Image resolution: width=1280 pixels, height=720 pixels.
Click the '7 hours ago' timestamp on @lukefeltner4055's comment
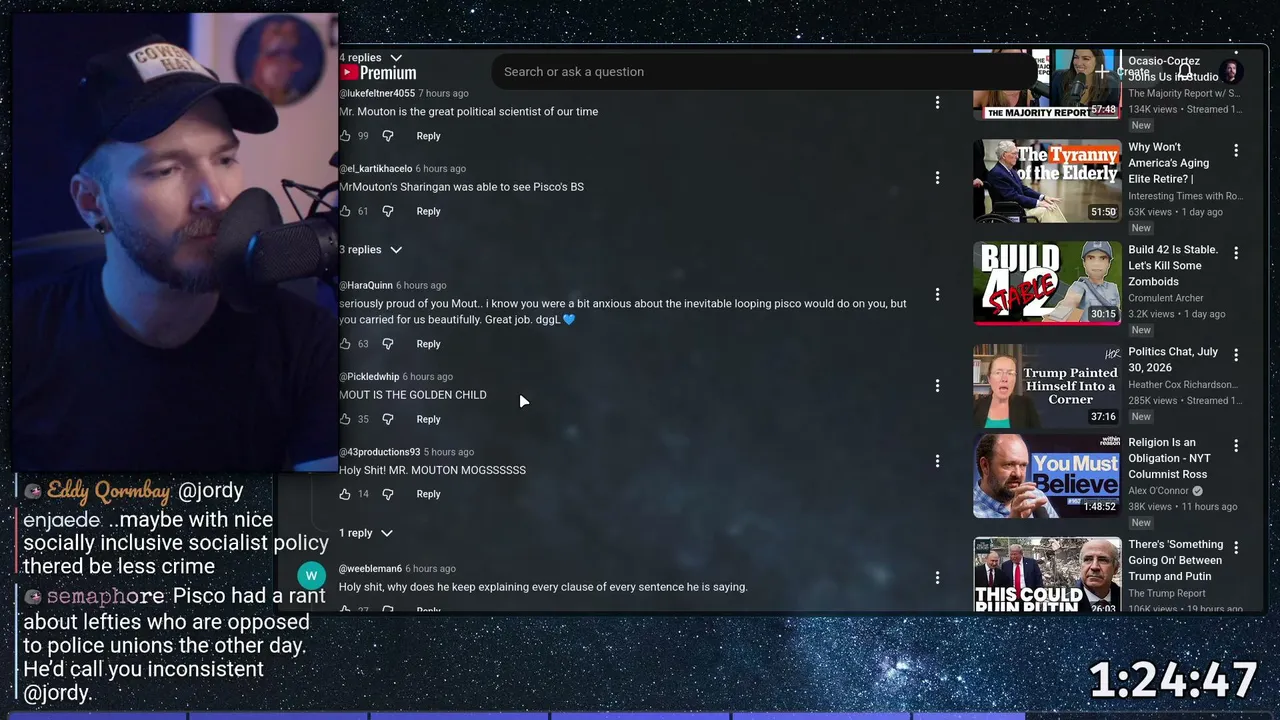tap(443, 93)
